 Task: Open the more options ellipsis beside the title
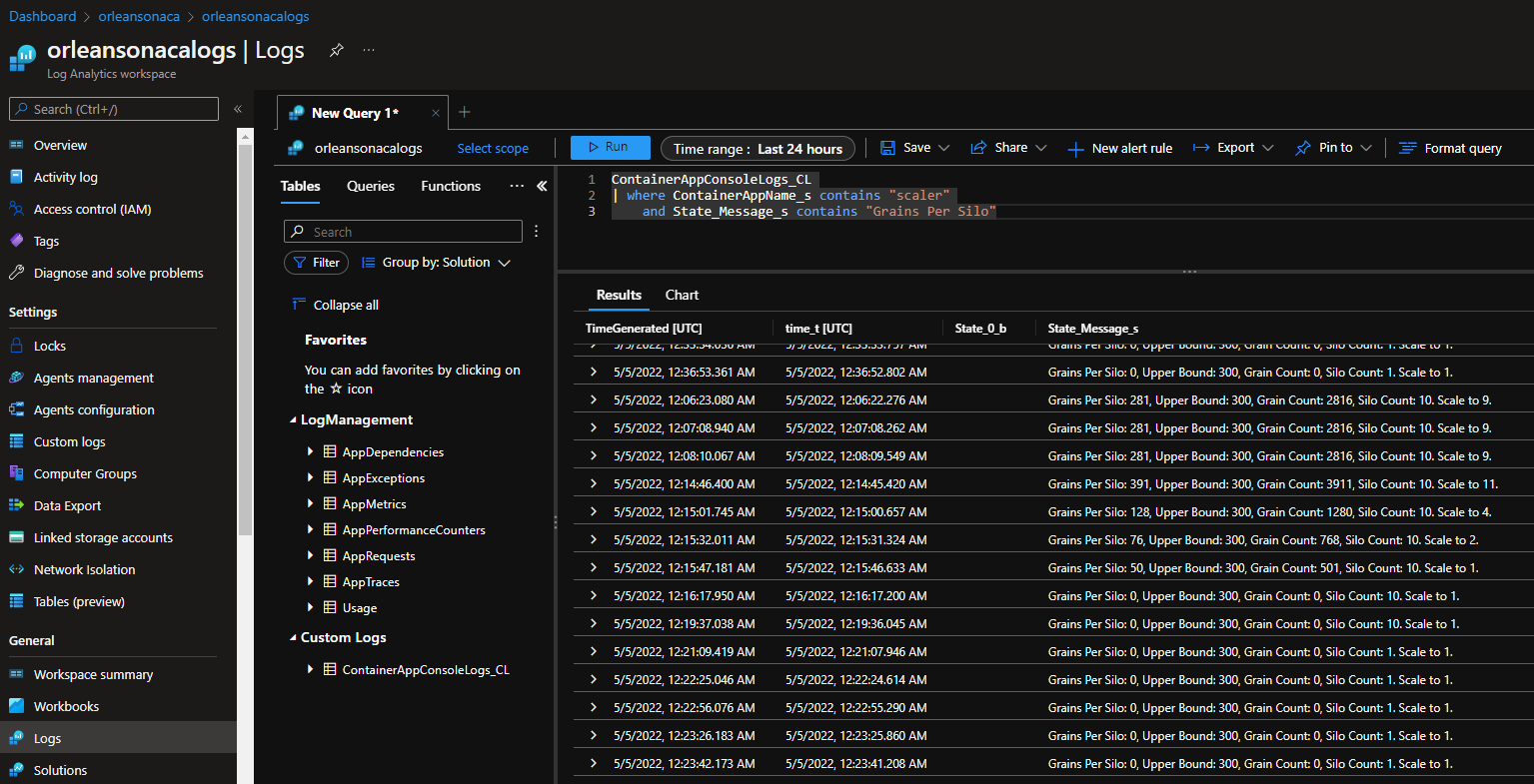click(x=369, y=50)
